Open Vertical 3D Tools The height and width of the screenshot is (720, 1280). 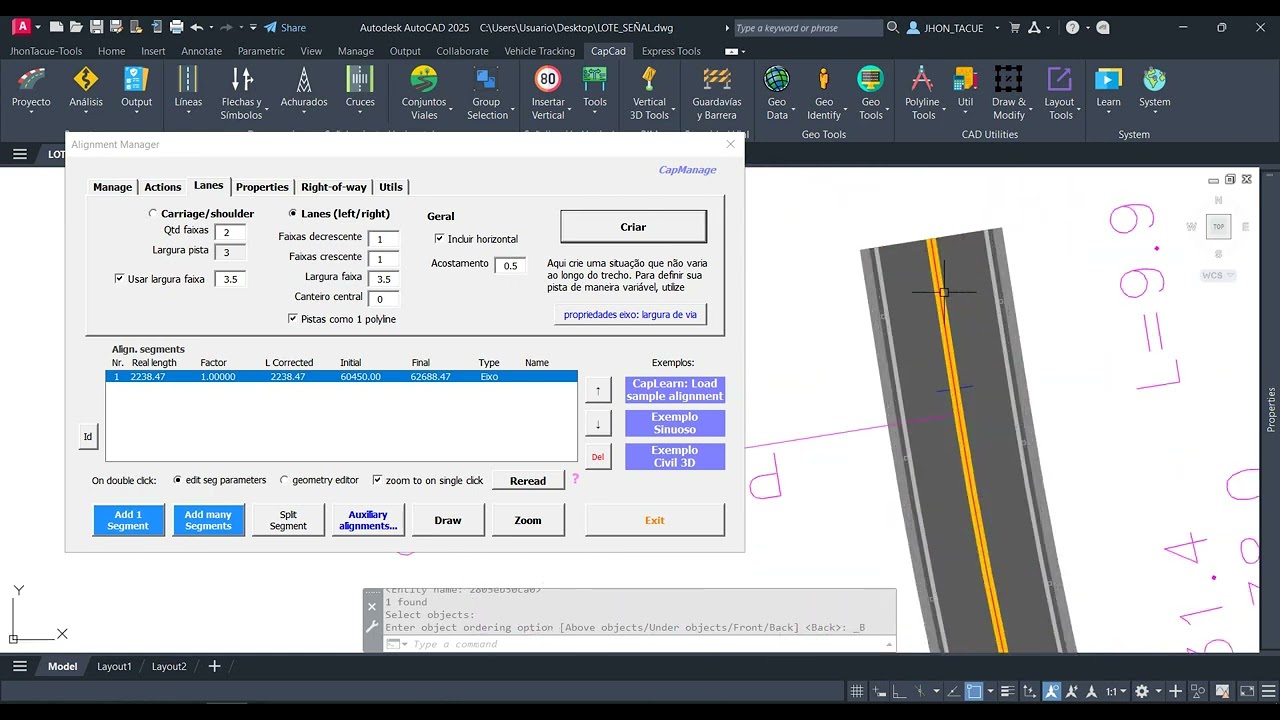[649, 93]
